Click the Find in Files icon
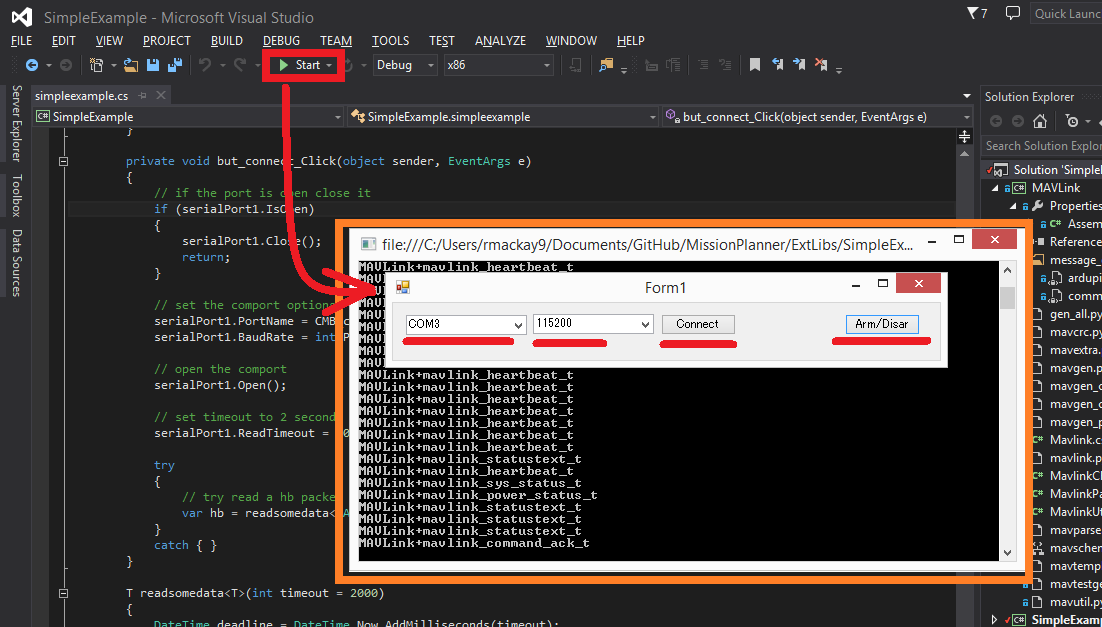The width and height of the screenshot is (1102, 627). pyautogui.click(x=606, y=65)
